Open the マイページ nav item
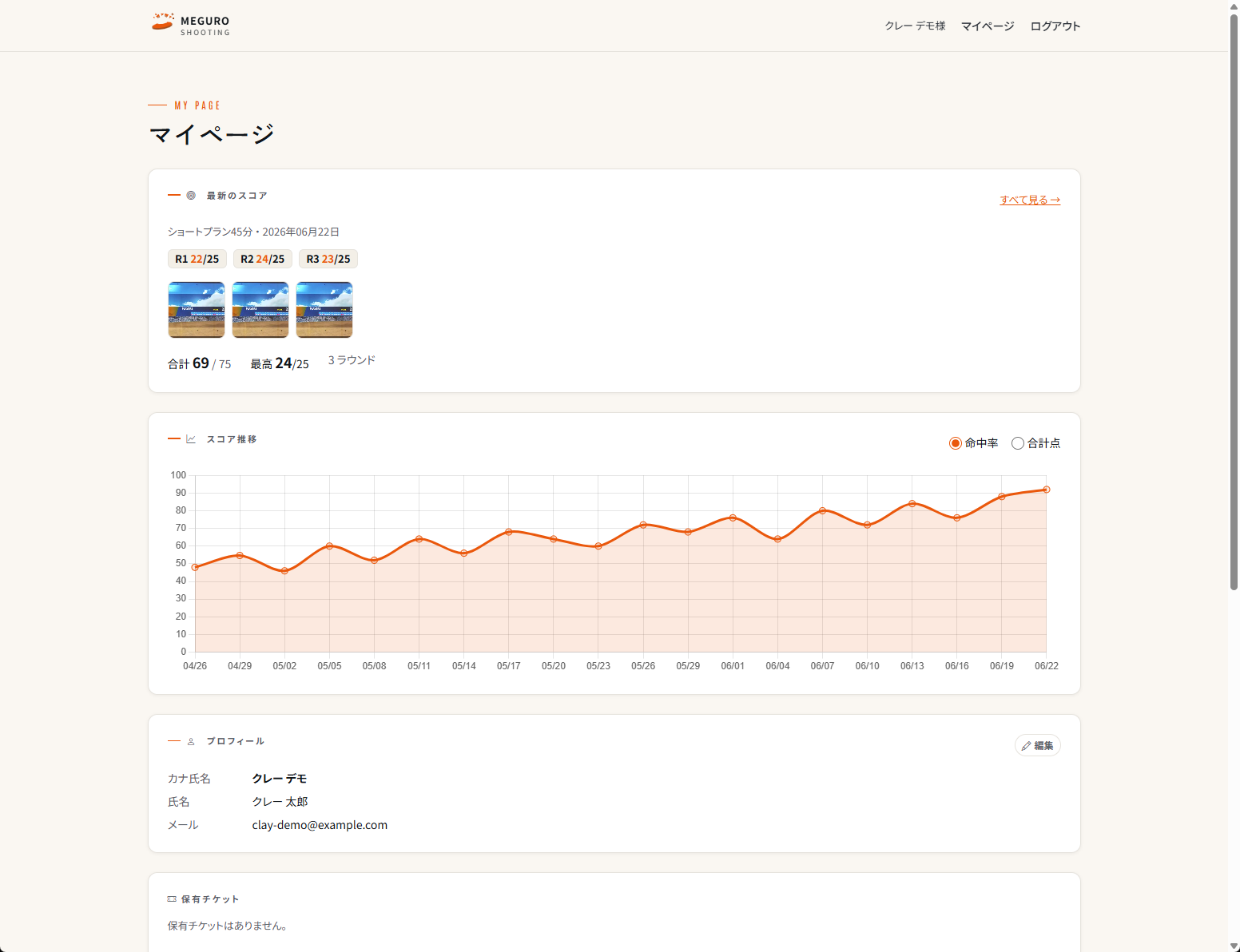The height and width of the screenshot is (952, 1240). pyautogui.click(x=988, y=26)
